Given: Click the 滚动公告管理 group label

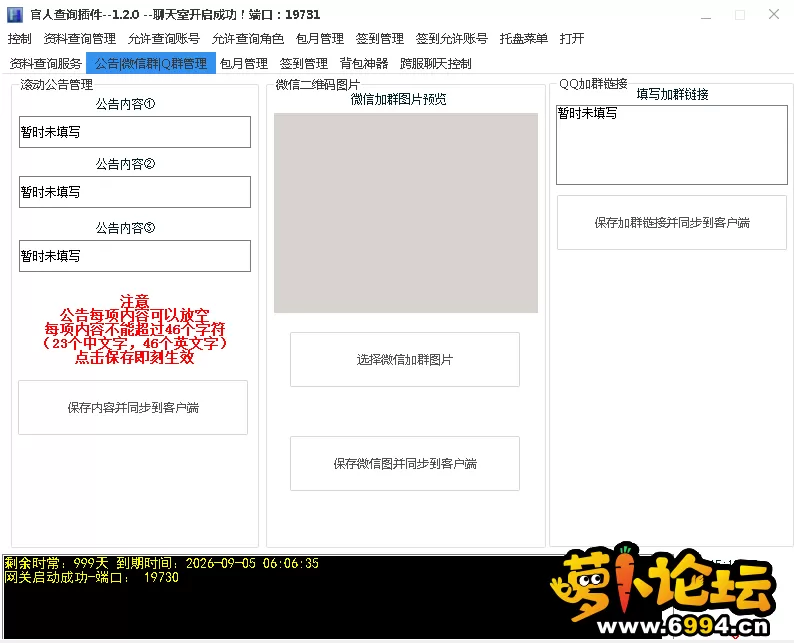Looking at the screenshot, I should pos(57,85).
